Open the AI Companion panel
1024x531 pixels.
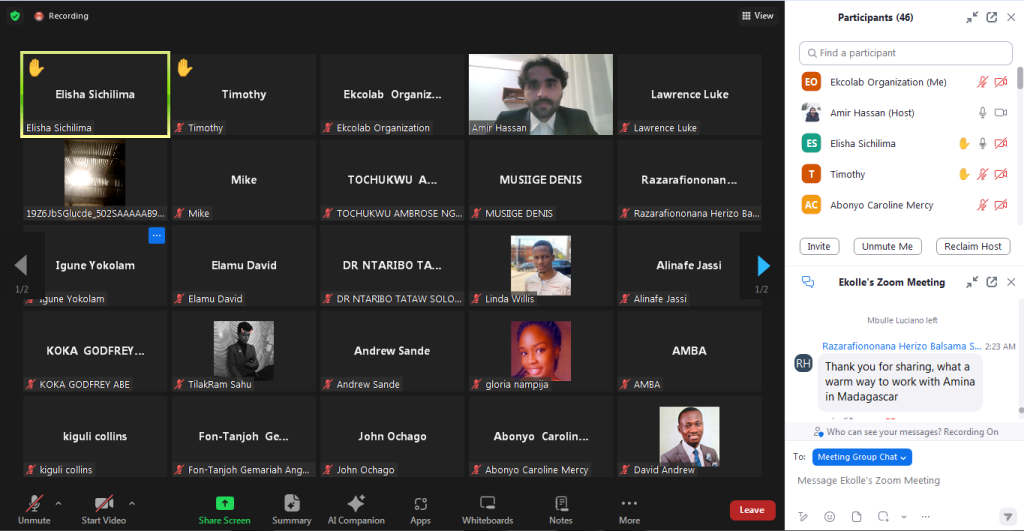coord(355,503)
